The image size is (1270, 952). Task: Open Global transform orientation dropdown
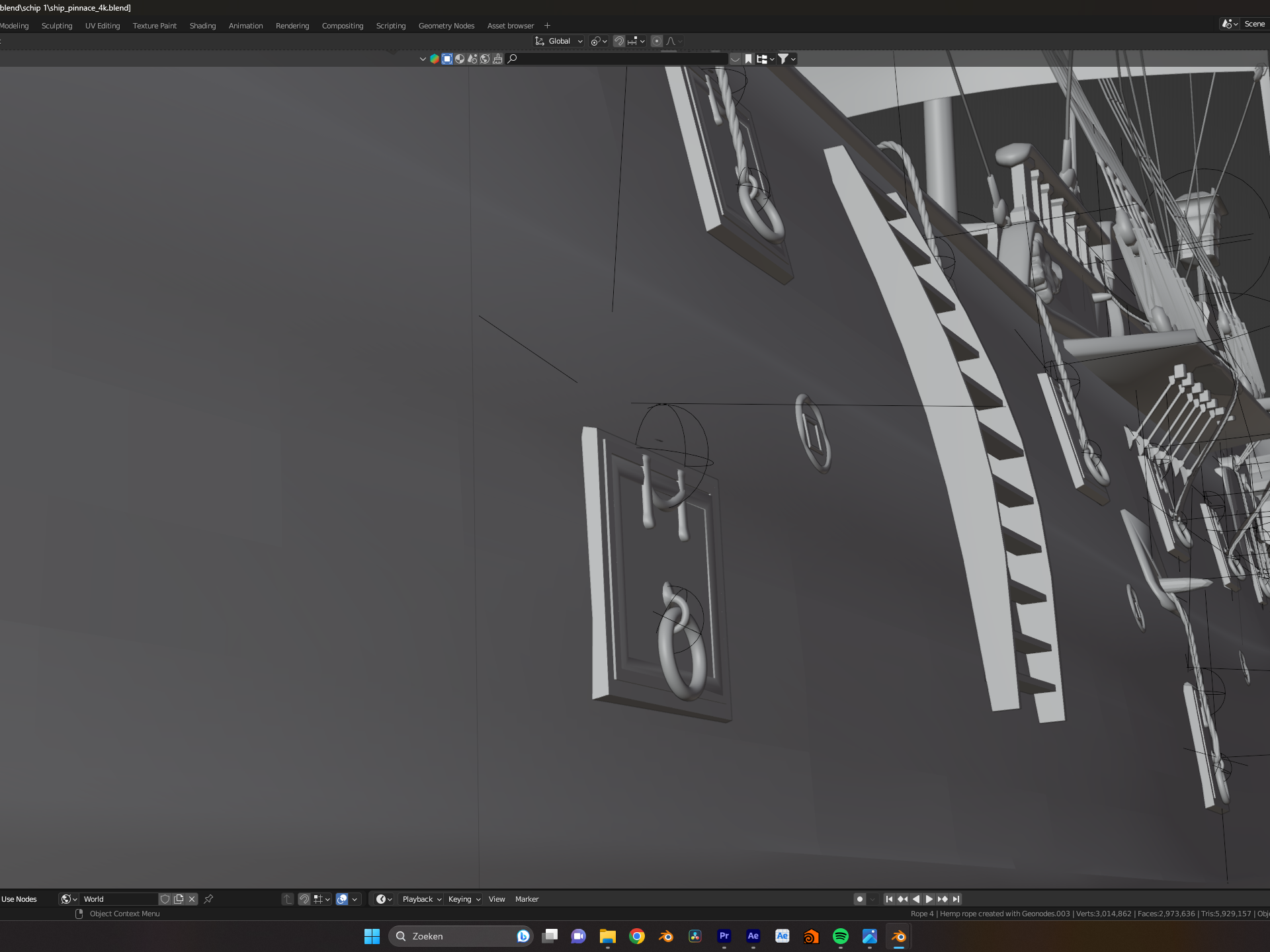point(559,41)
